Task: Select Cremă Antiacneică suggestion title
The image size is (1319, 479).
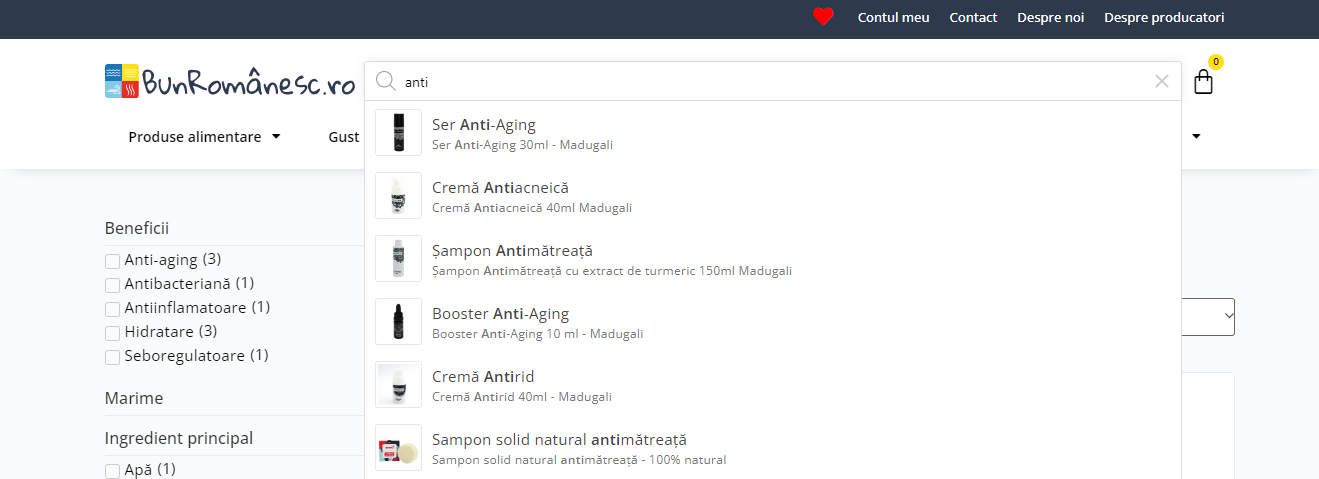Action: [500, 188]
